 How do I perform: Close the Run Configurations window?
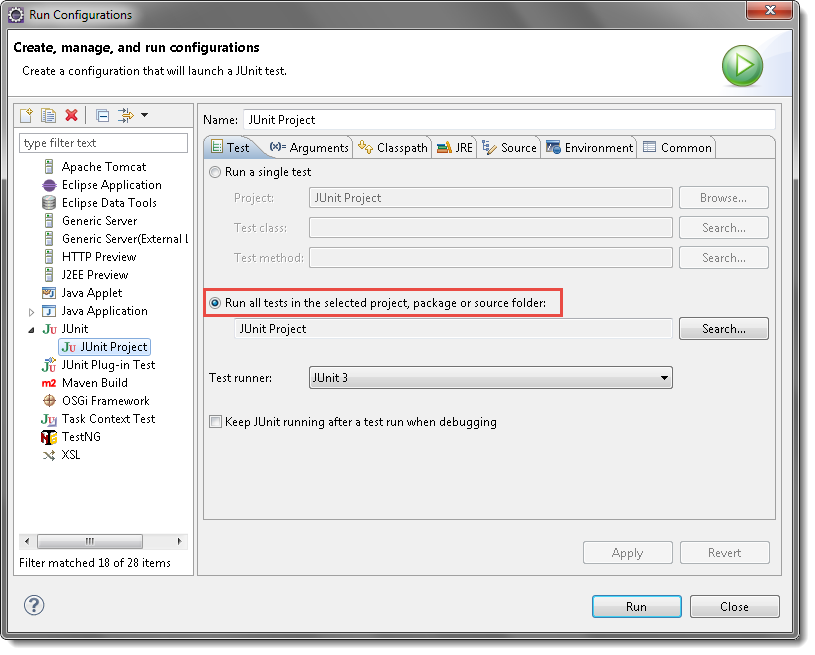pyautogui.click(x=770, y=10)
